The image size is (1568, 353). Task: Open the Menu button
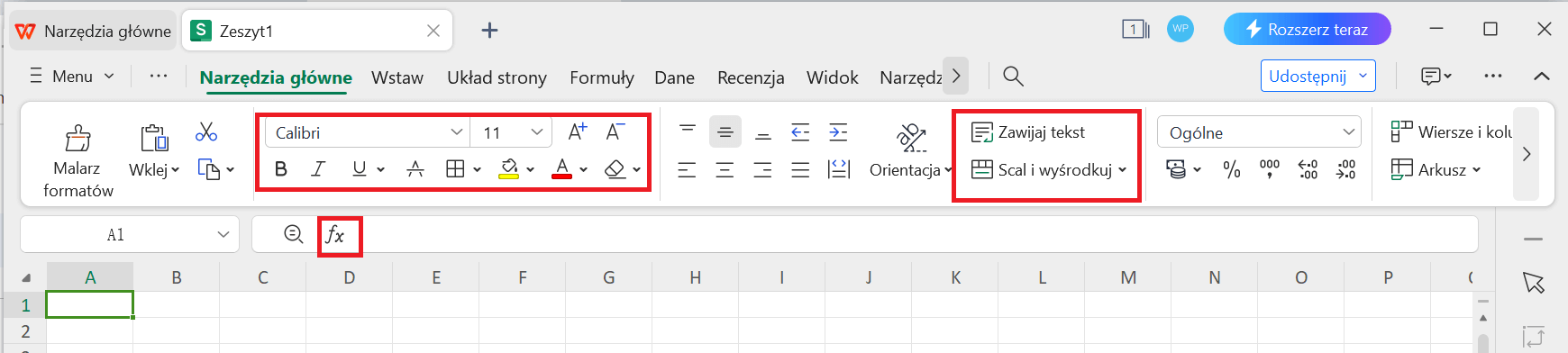coord(72,77)
